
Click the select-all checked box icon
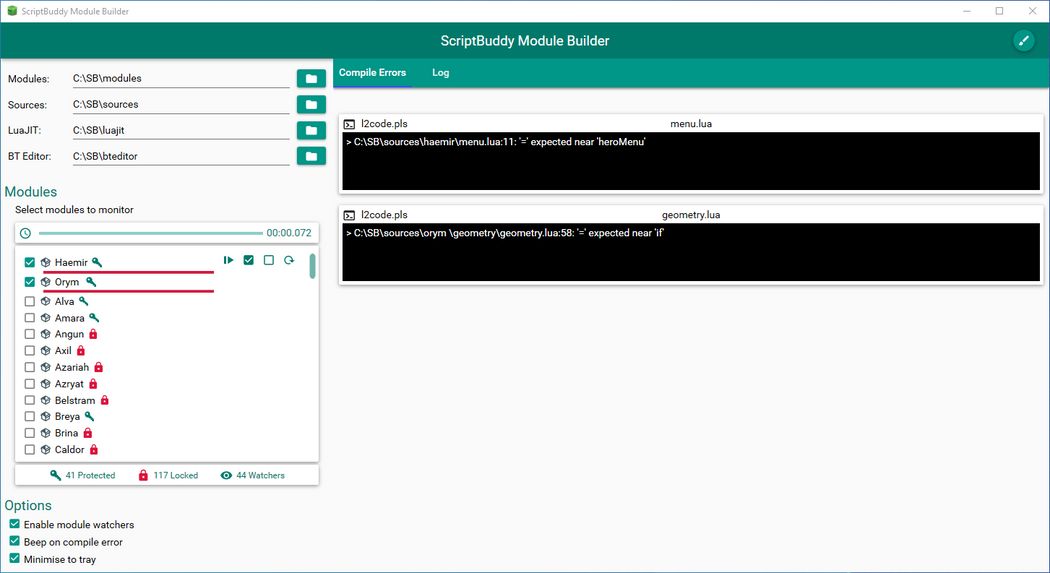(249, 260)
